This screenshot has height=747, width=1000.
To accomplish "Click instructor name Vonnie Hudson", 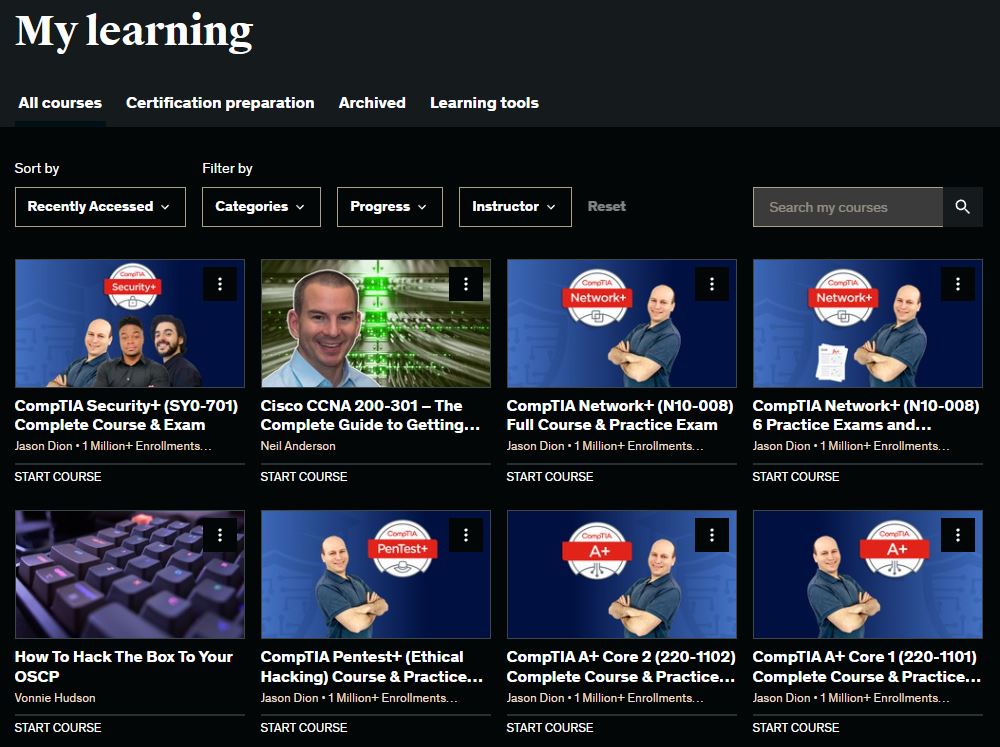I will 55,698.
